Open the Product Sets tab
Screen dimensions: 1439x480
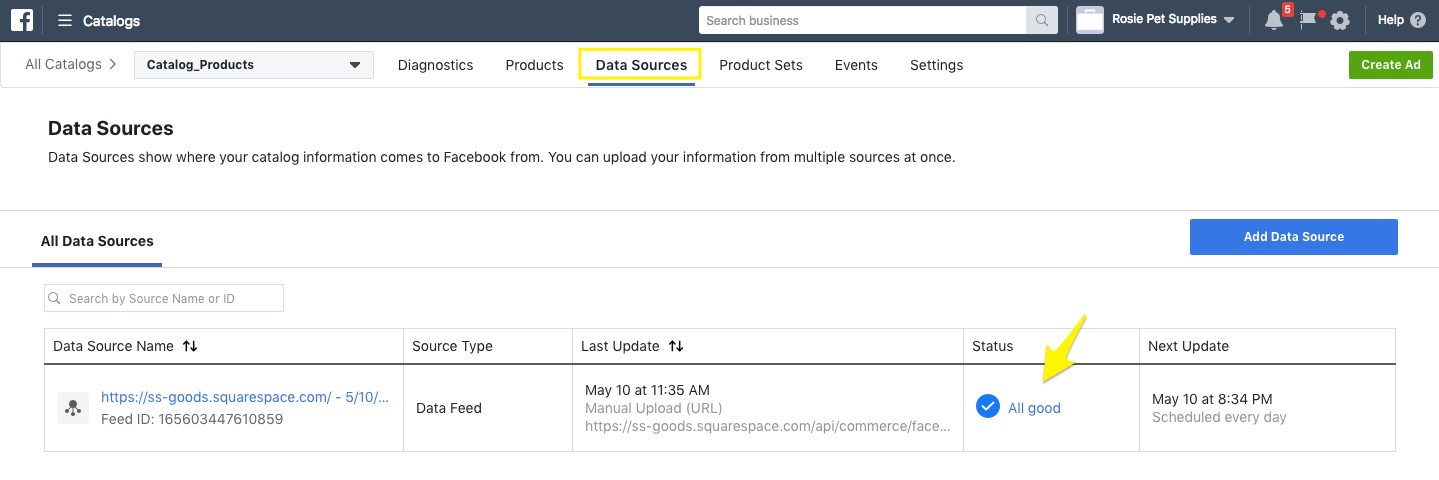pos(760,65)
